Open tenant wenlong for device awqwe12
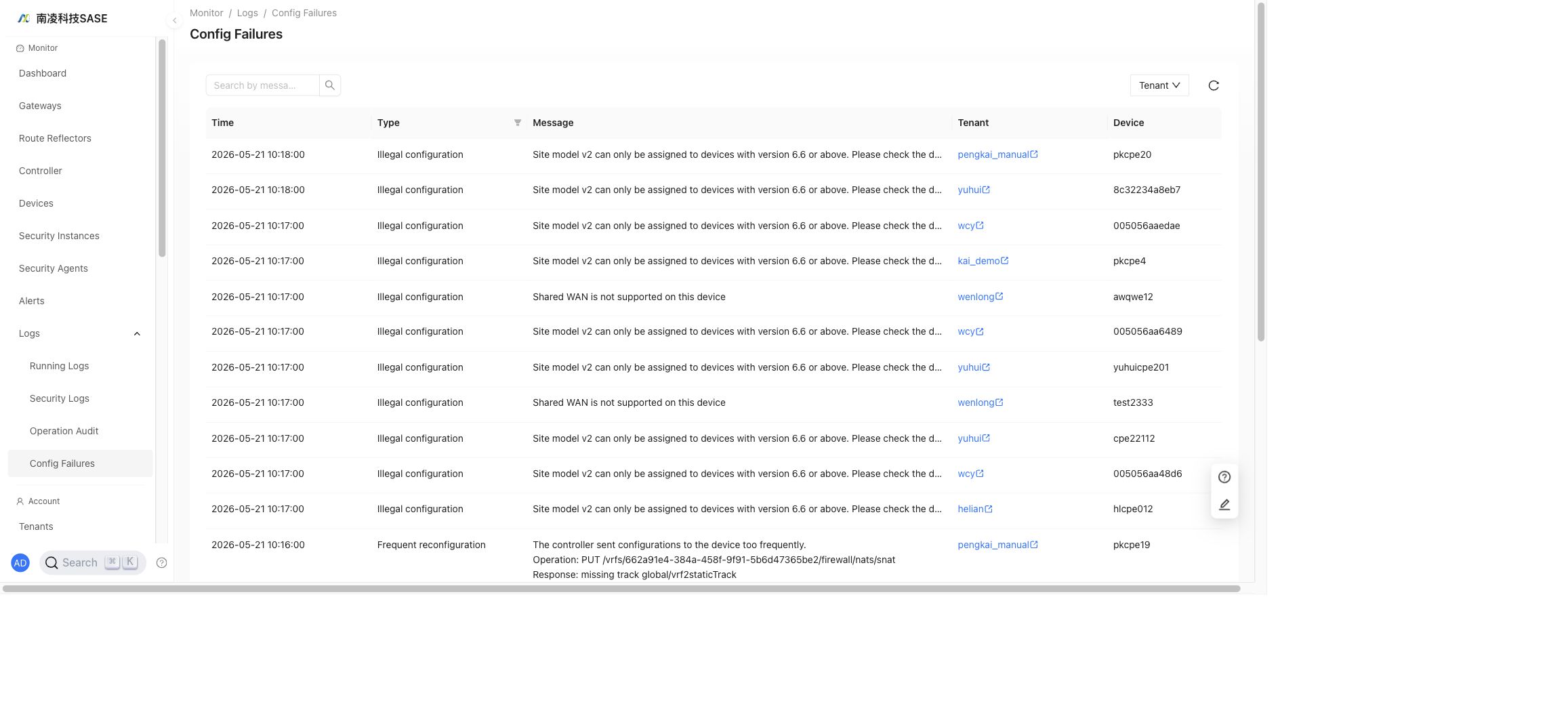Viewport: 1568px width, 727px height. [x=976, y=297]
